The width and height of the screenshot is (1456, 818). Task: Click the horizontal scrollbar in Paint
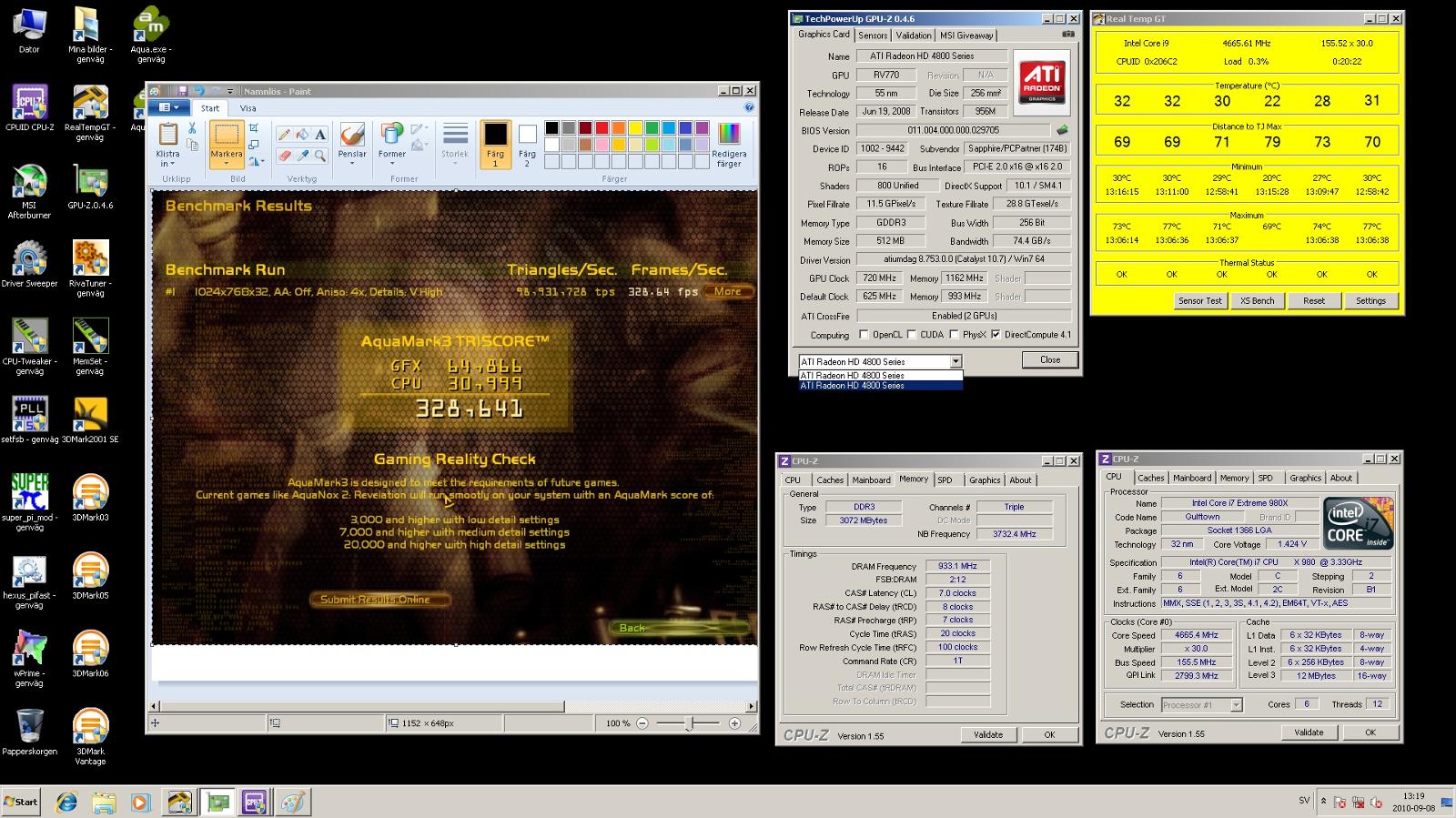(x=361, y=706)
